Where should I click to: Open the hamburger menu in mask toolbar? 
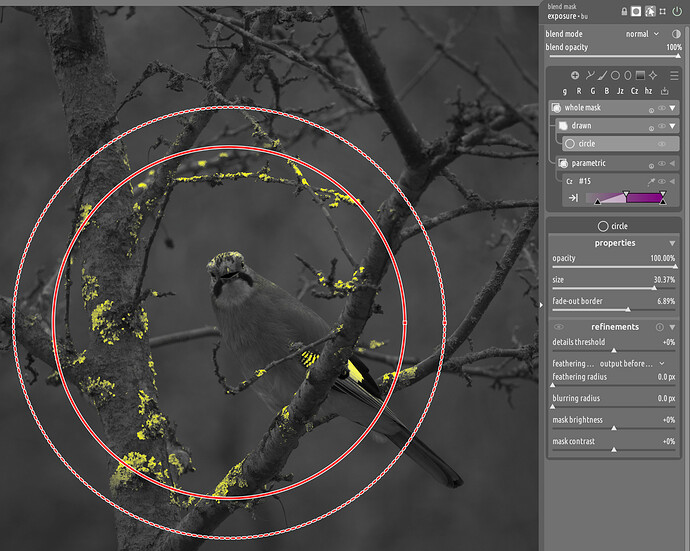tap(674, 76)
